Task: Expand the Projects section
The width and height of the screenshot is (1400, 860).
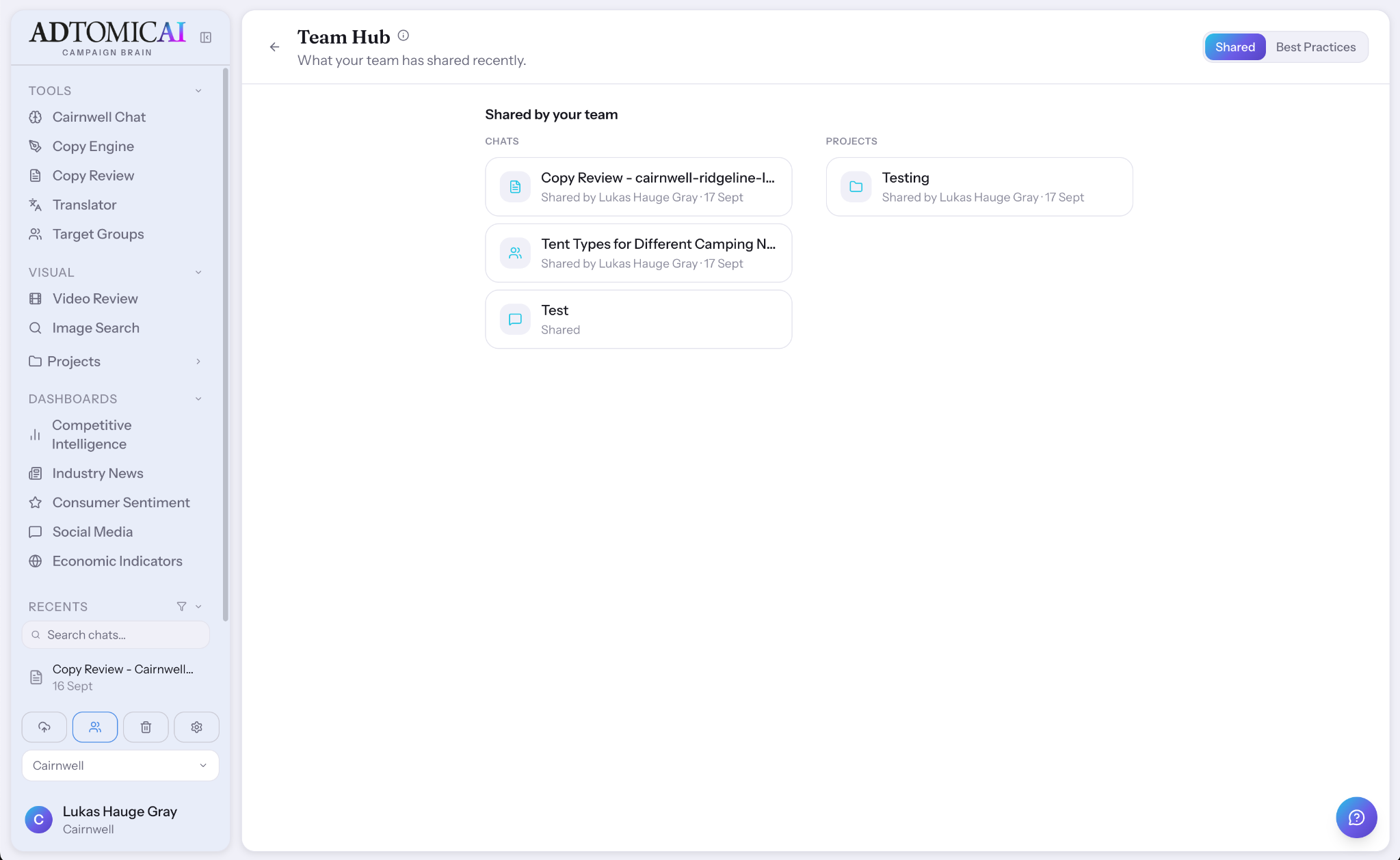Action: [198, 362]
